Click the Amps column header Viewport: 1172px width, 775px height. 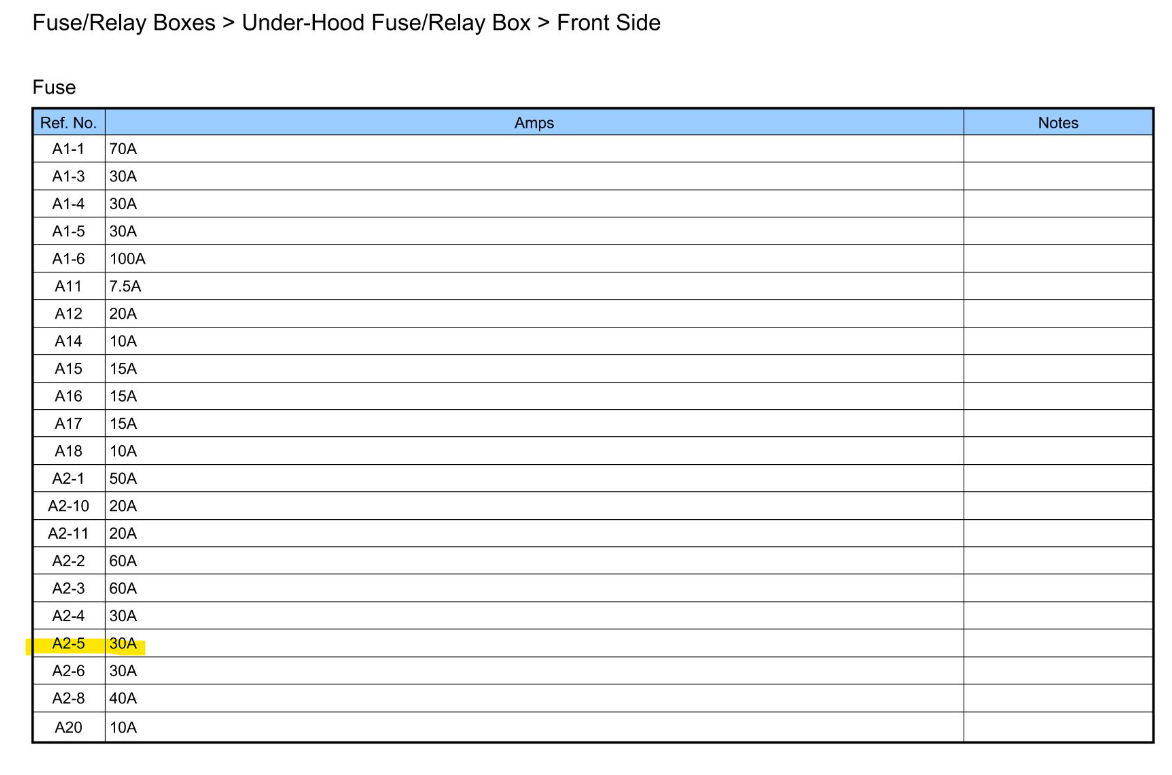pos(534,123)
